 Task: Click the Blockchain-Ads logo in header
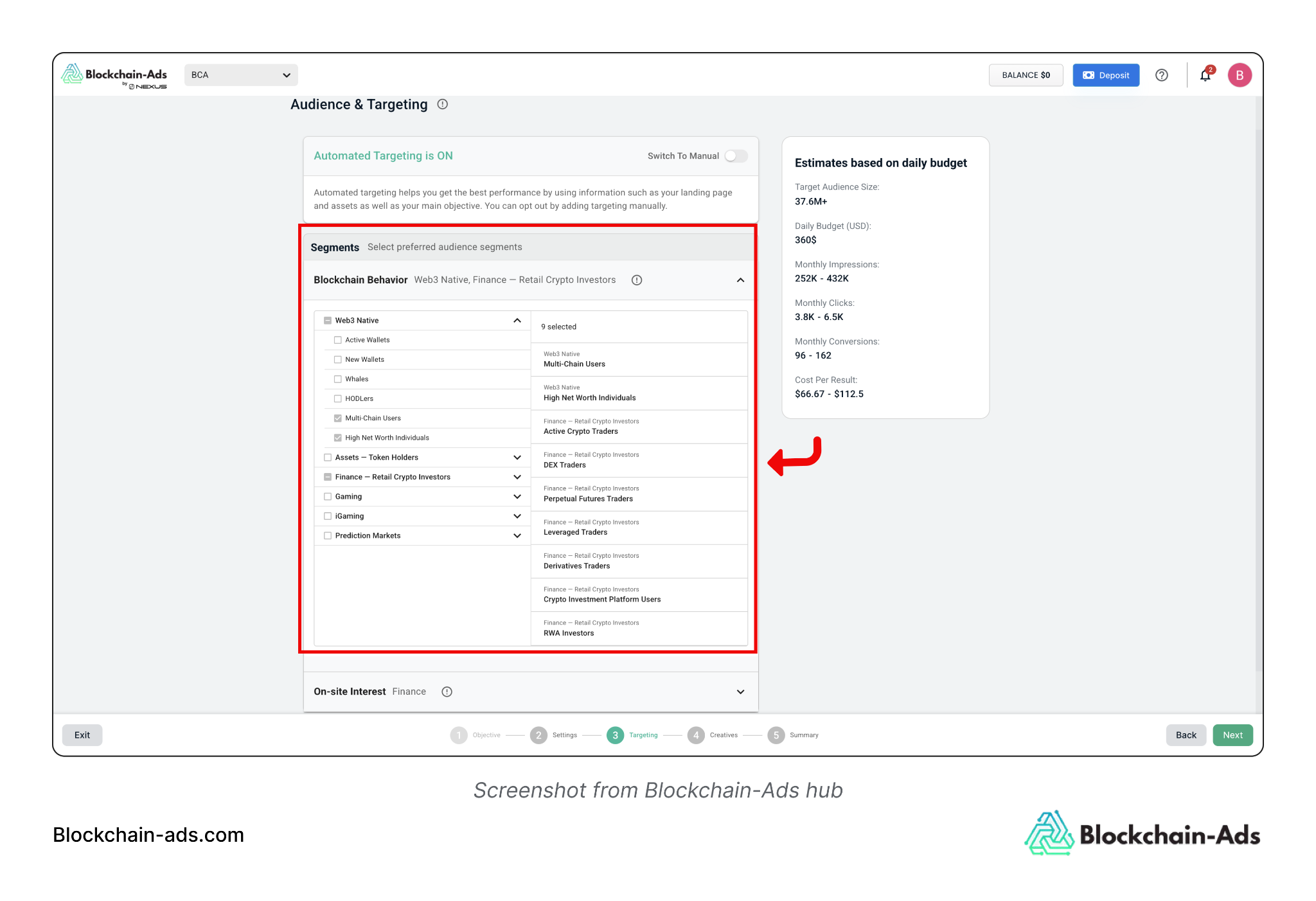pyautogui.click(x=114, y=76)
